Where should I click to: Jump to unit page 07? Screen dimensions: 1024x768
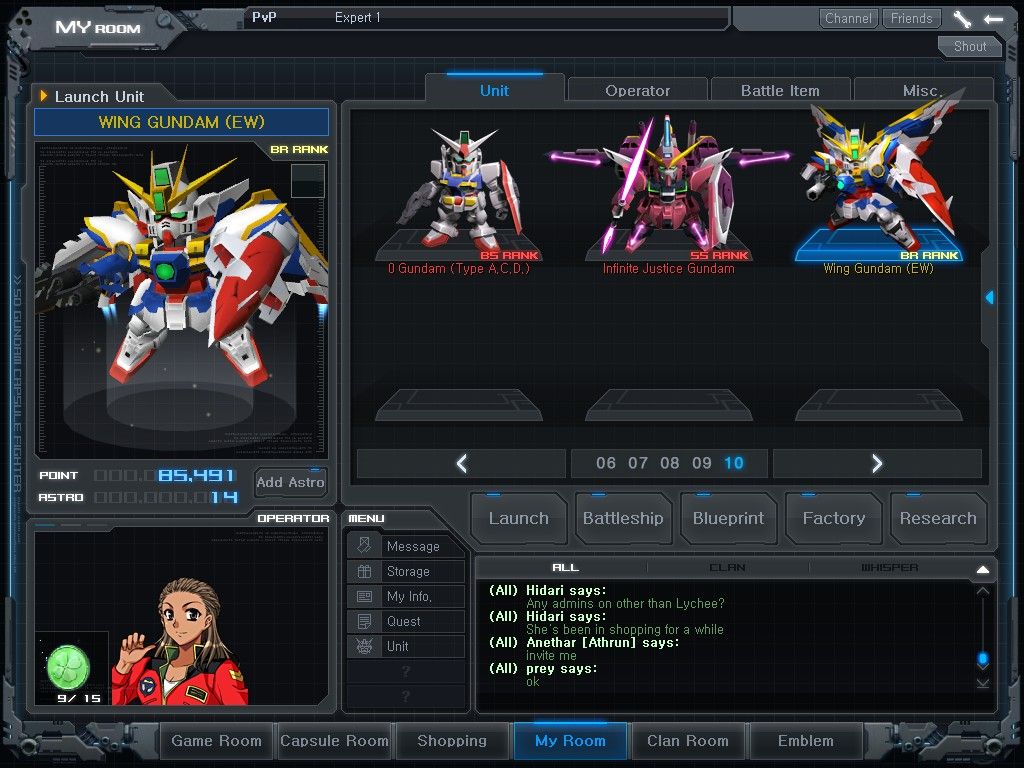[x=637, y=463]
